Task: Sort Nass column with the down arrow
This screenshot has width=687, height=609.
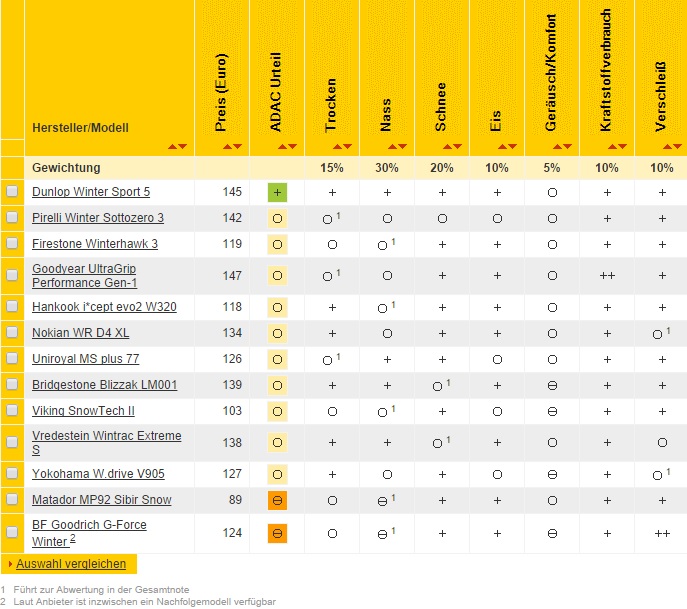Action: pyautogui.click(x=403, y=146)
